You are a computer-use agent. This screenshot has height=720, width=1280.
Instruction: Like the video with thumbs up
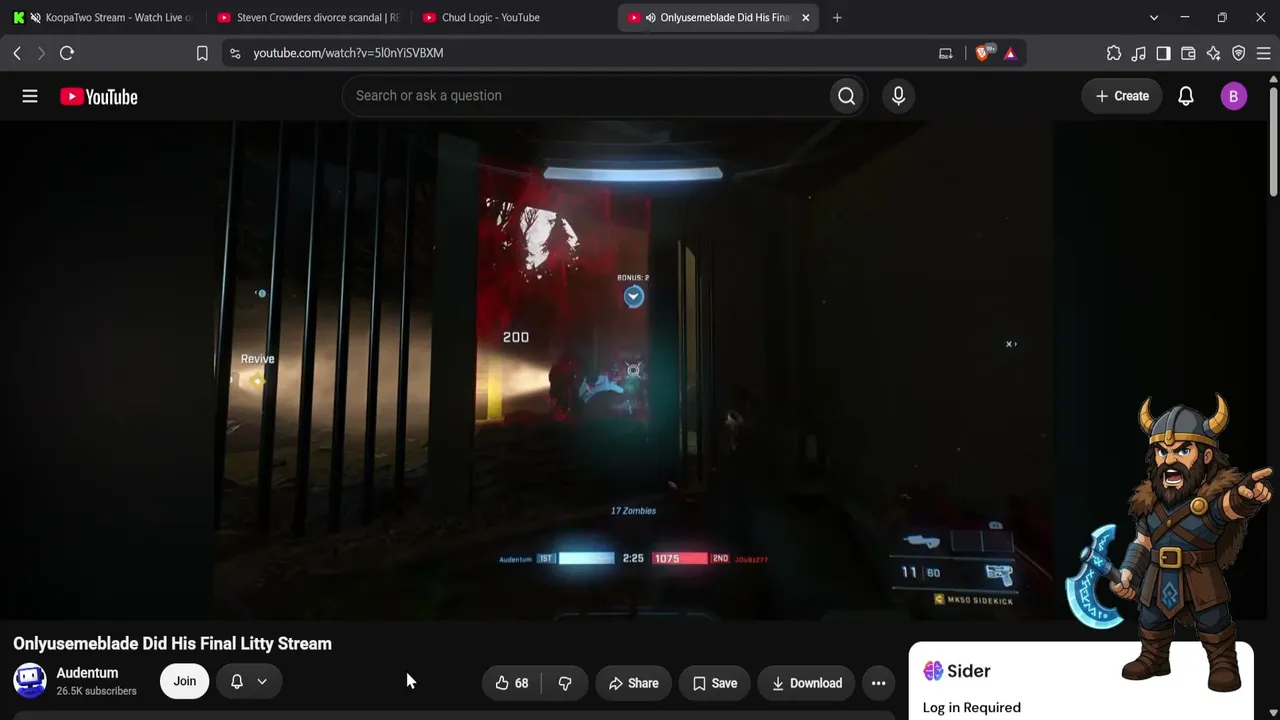511,683
